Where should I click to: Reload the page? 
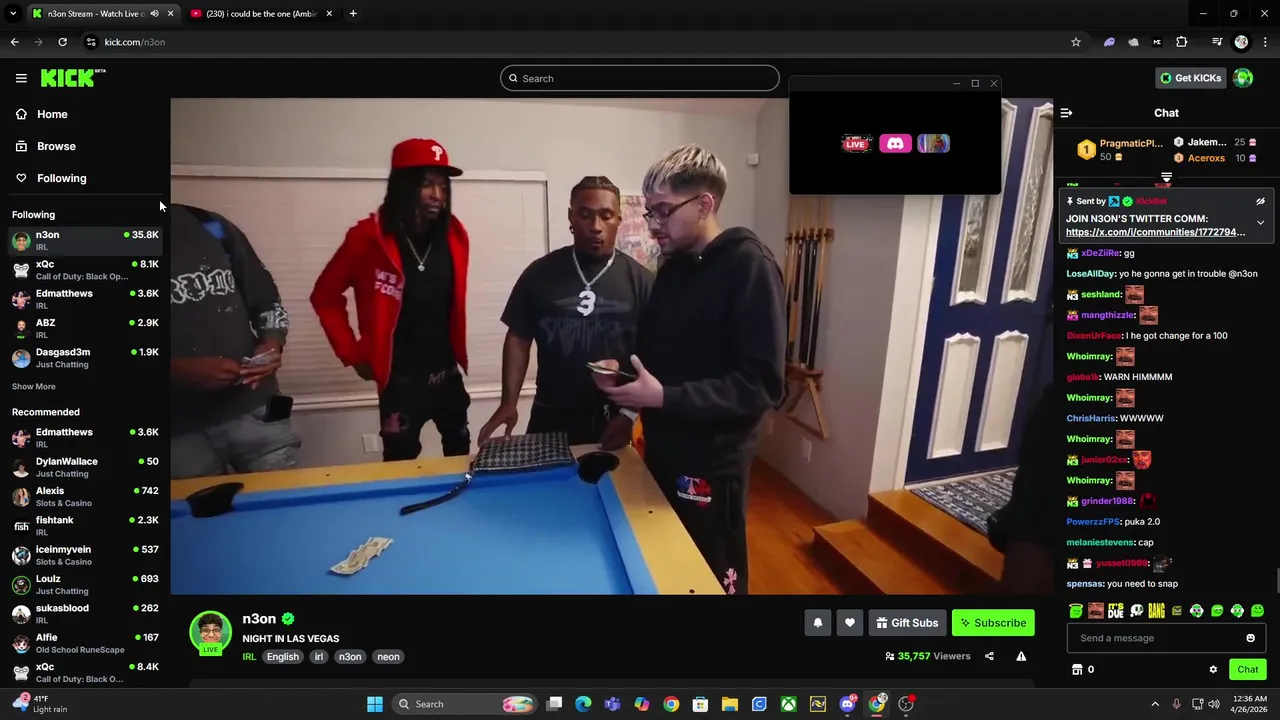(x=62, y=42)
